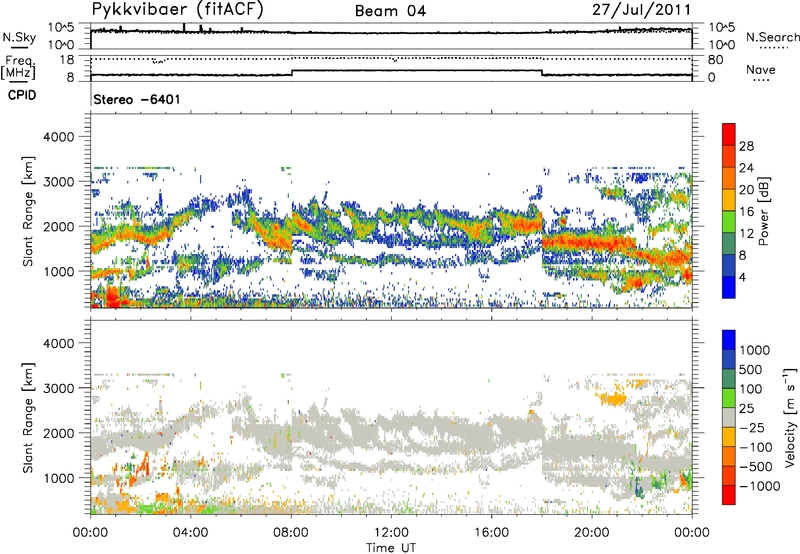Click Power colorbar tick value '28'
The height and width of the screenshot is (554, 800).
coord(746,146)
